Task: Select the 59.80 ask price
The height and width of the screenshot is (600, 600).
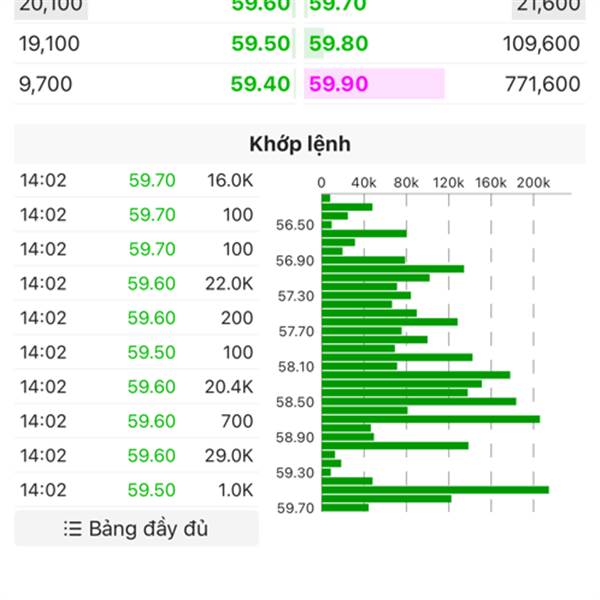Action: click(339, 44)
